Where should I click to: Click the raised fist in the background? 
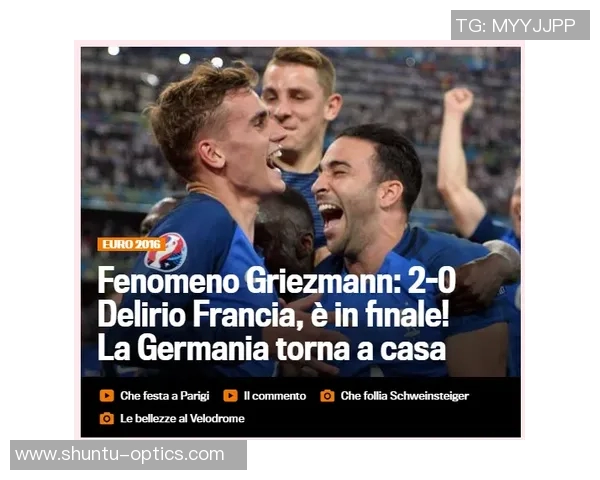[x=458, y=100]
